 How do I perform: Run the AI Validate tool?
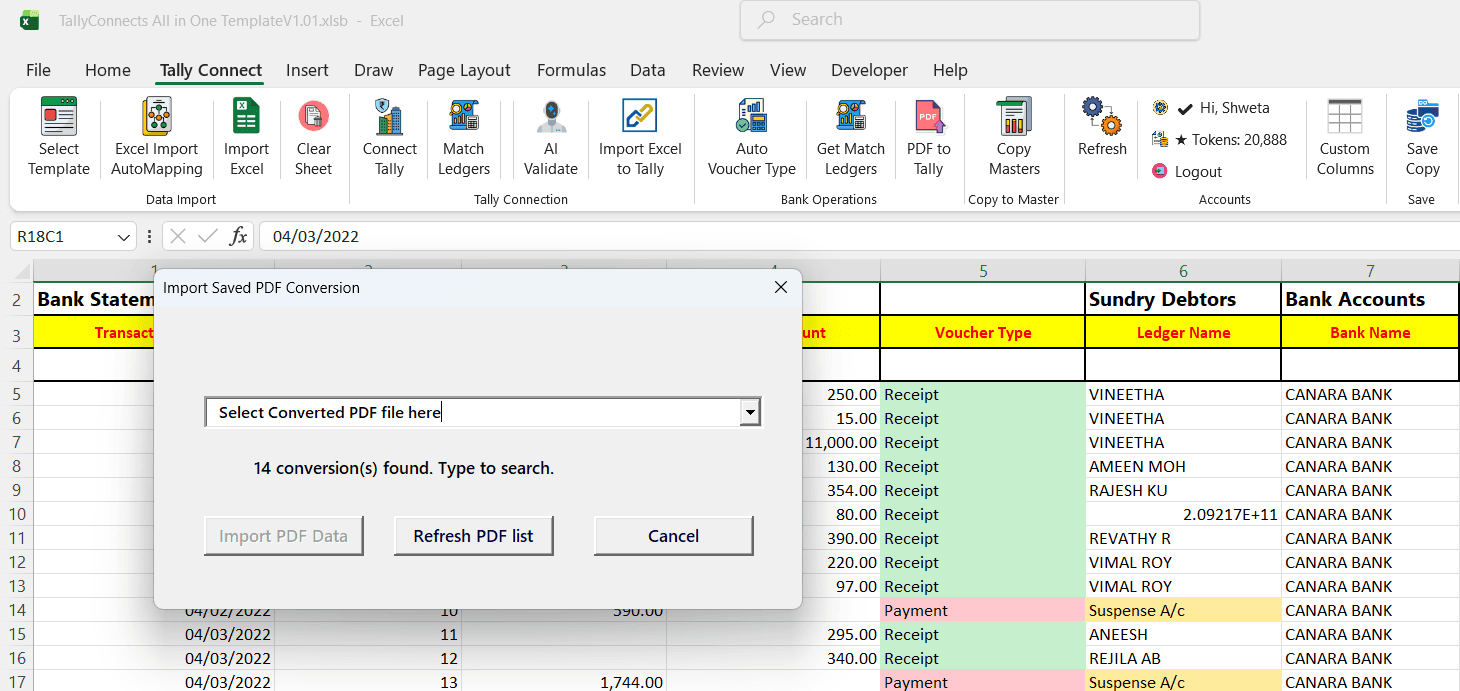click(x=550, y=137)
